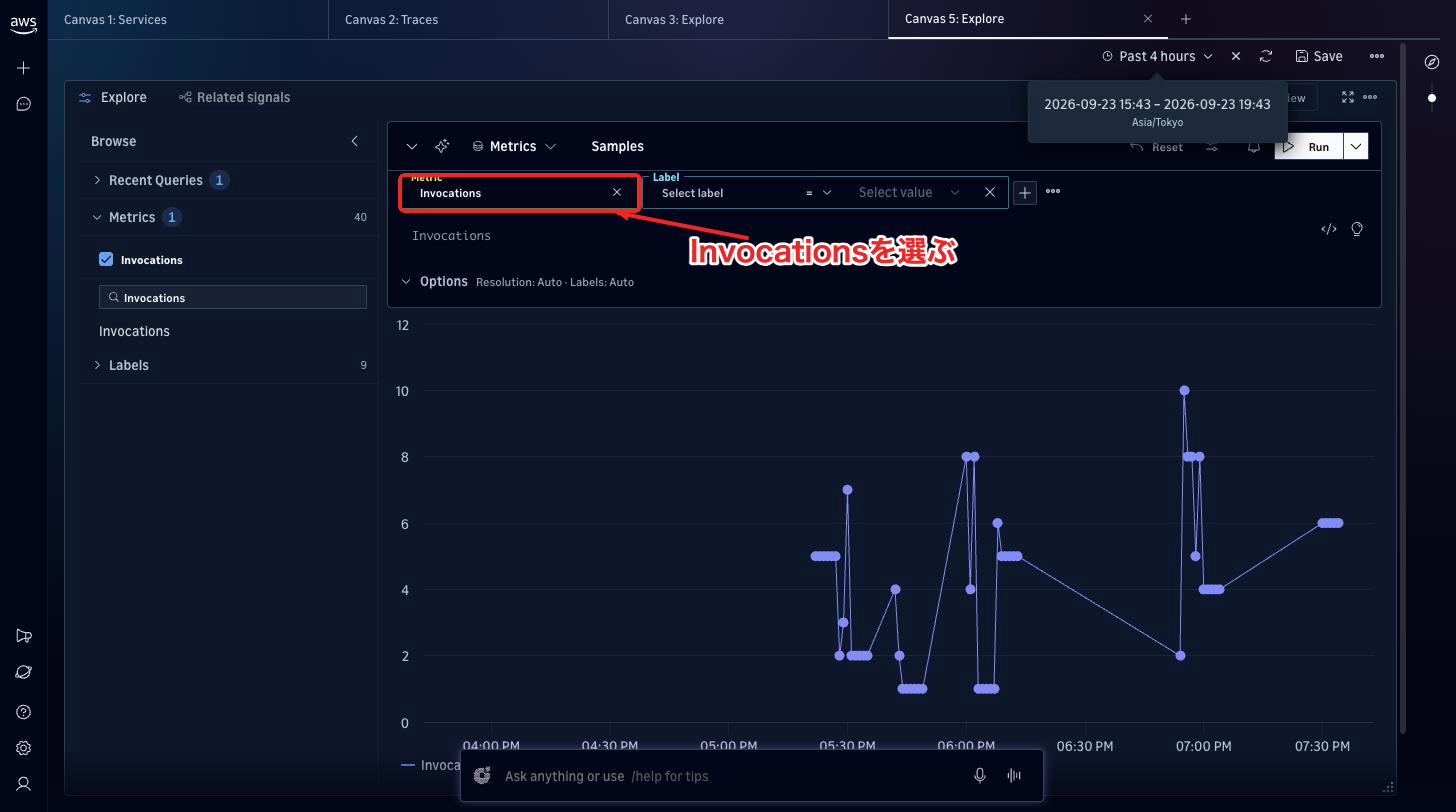Close the Canvas 5: Explore tab
1456x812 pixels.
[x=1148, y=19]
